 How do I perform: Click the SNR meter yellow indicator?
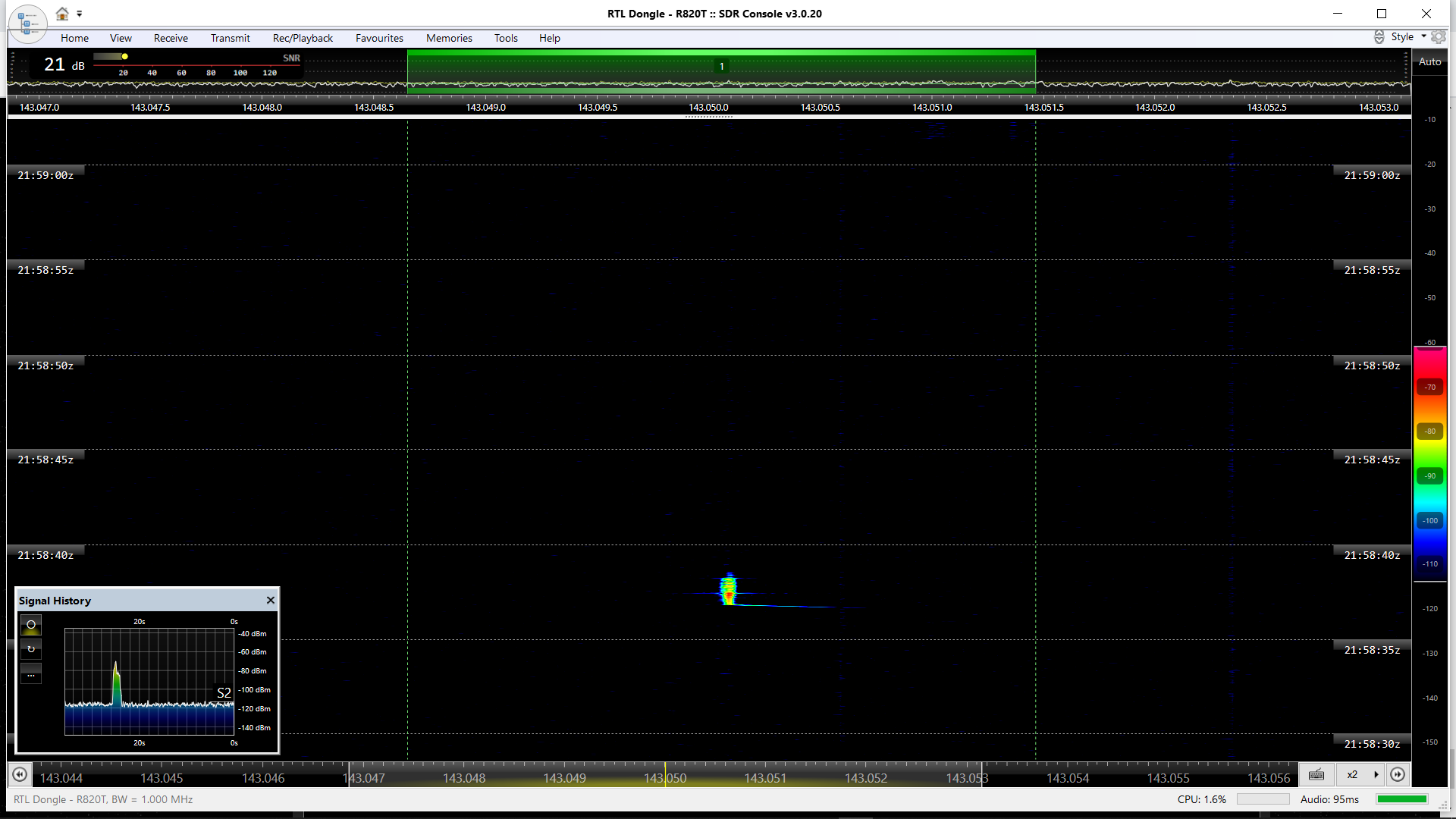coord(124,56)
